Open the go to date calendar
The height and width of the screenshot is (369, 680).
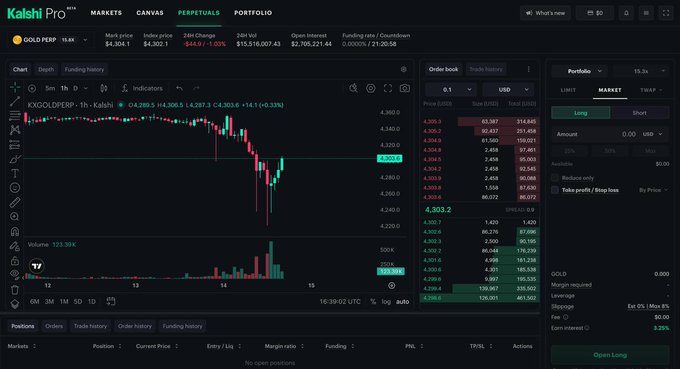(111, 301)
